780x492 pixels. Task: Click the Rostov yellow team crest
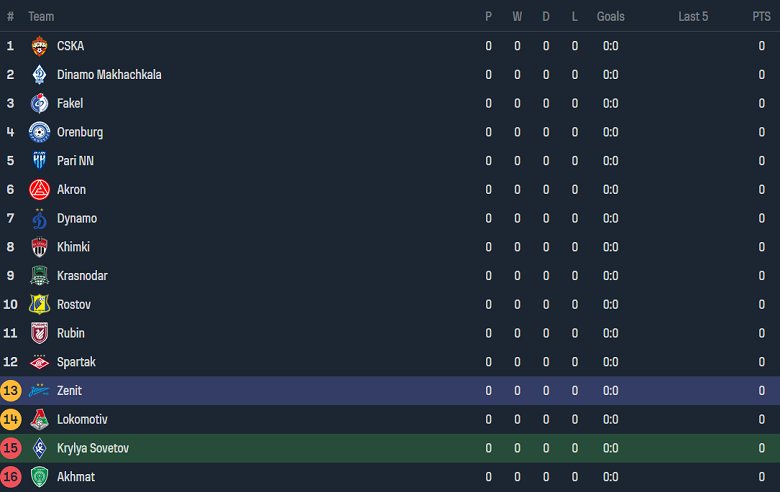click(x=39, y=305)
